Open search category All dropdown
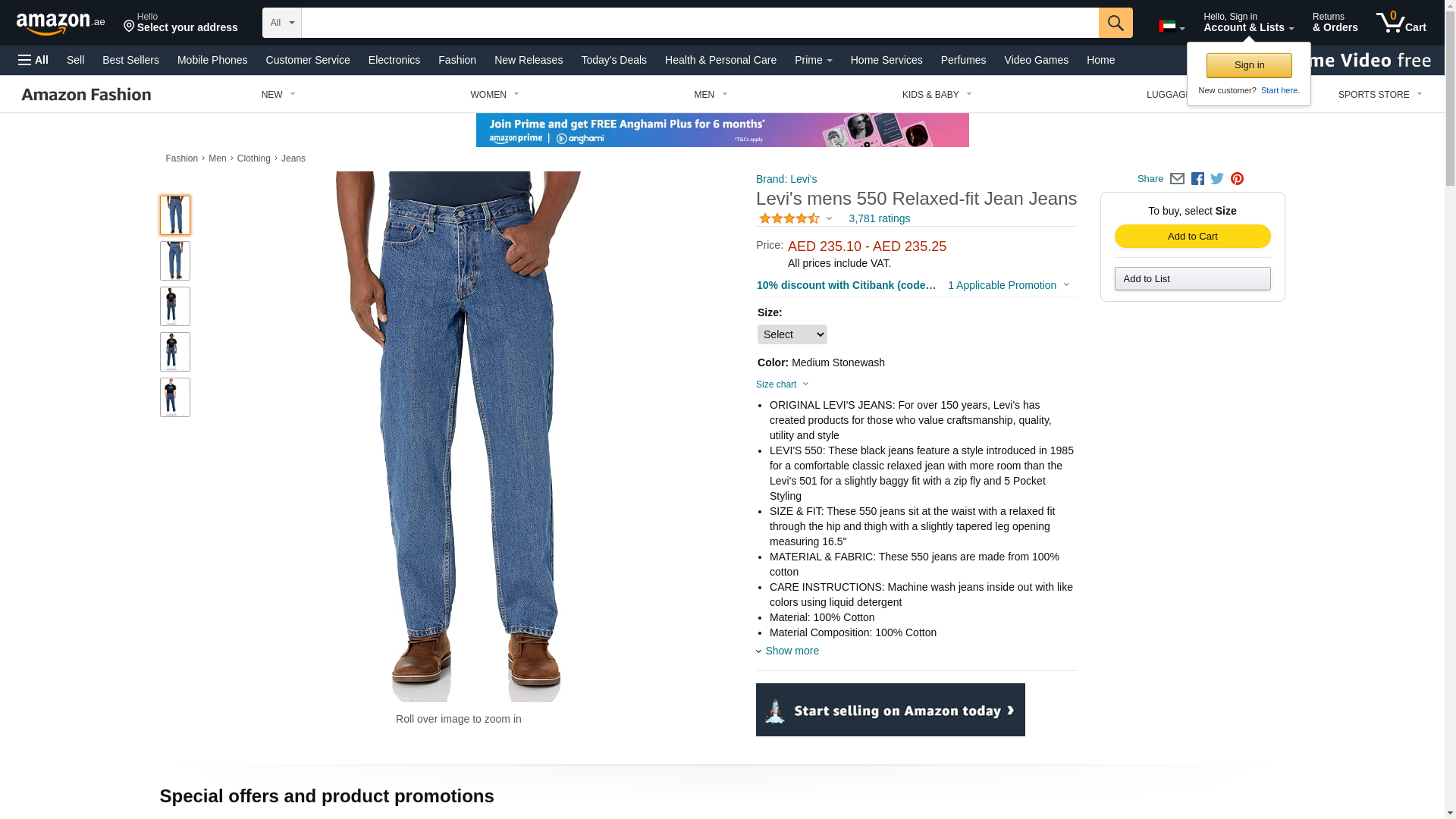The width and height of the screenshot is (1456, 819). point(281,23)
